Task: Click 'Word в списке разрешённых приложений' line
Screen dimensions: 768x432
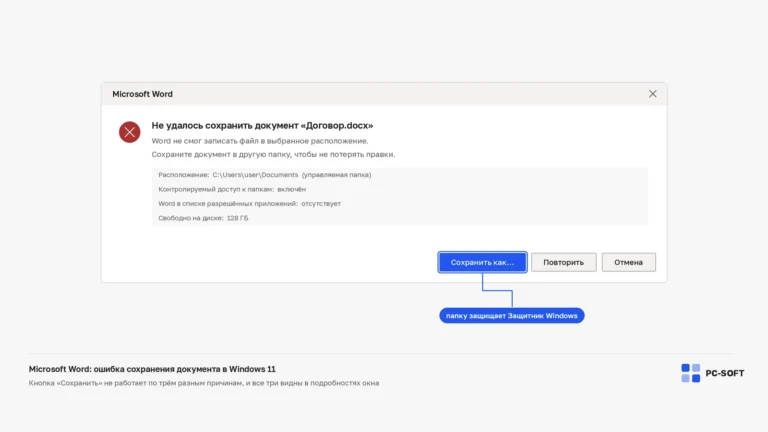Action: tap(249, 204)
